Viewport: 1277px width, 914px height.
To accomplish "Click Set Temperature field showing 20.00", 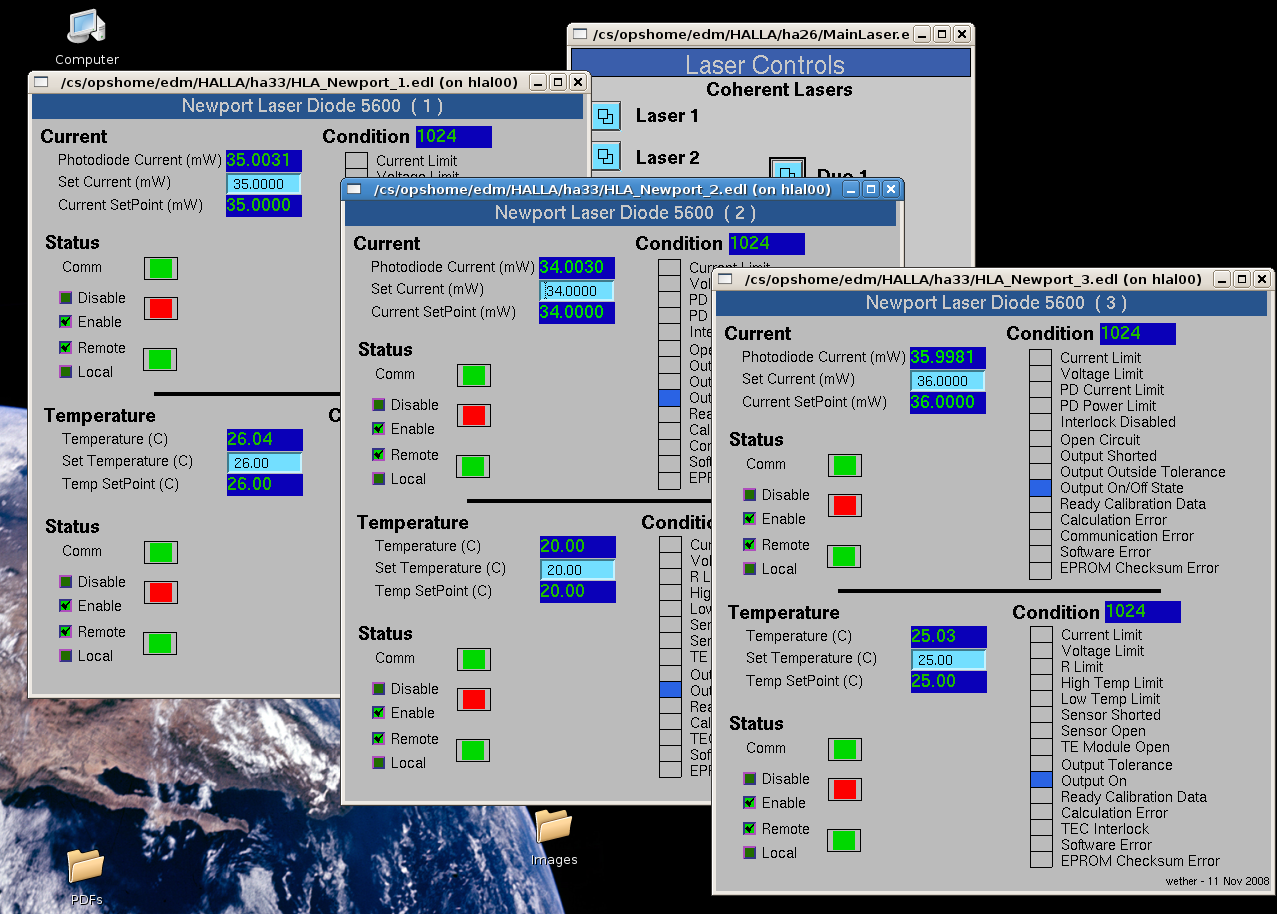I will click(577, 570).
